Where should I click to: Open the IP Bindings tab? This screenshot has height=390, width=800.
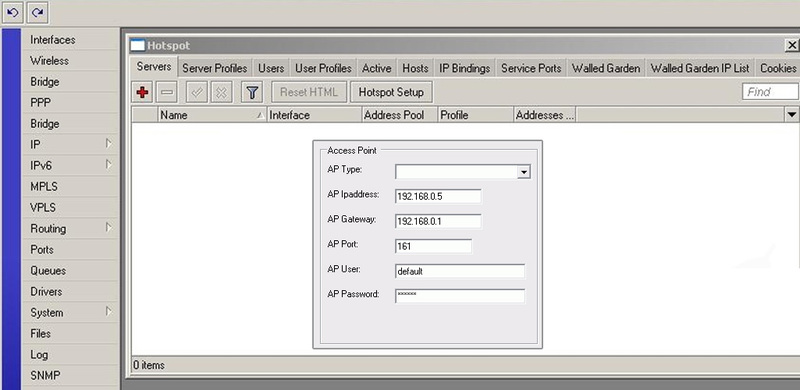[464, 68]
